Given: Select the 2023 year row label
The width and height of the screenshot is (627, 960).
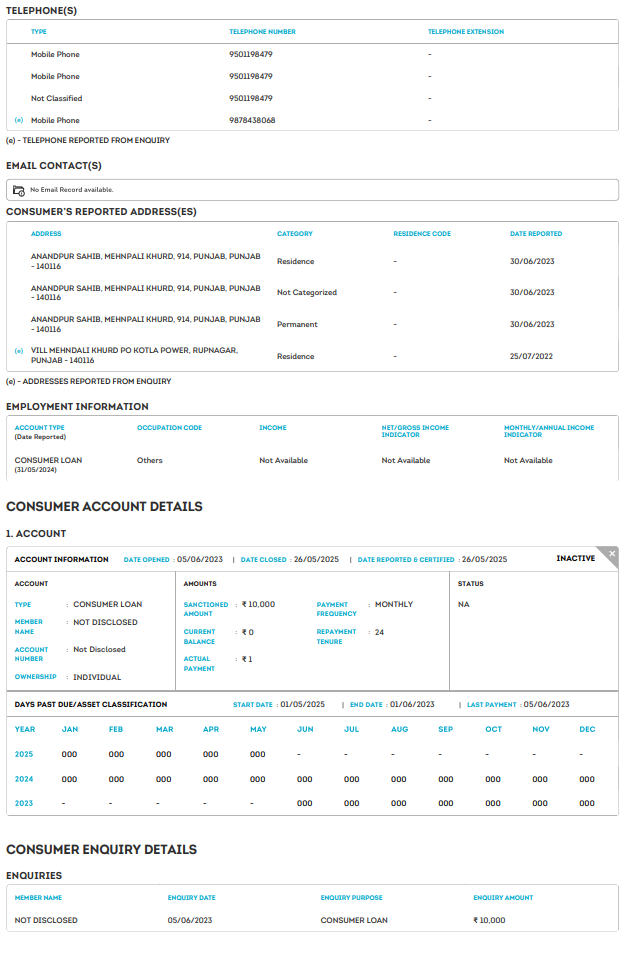Looking at the screenshot, I should [x=25, y=803].
